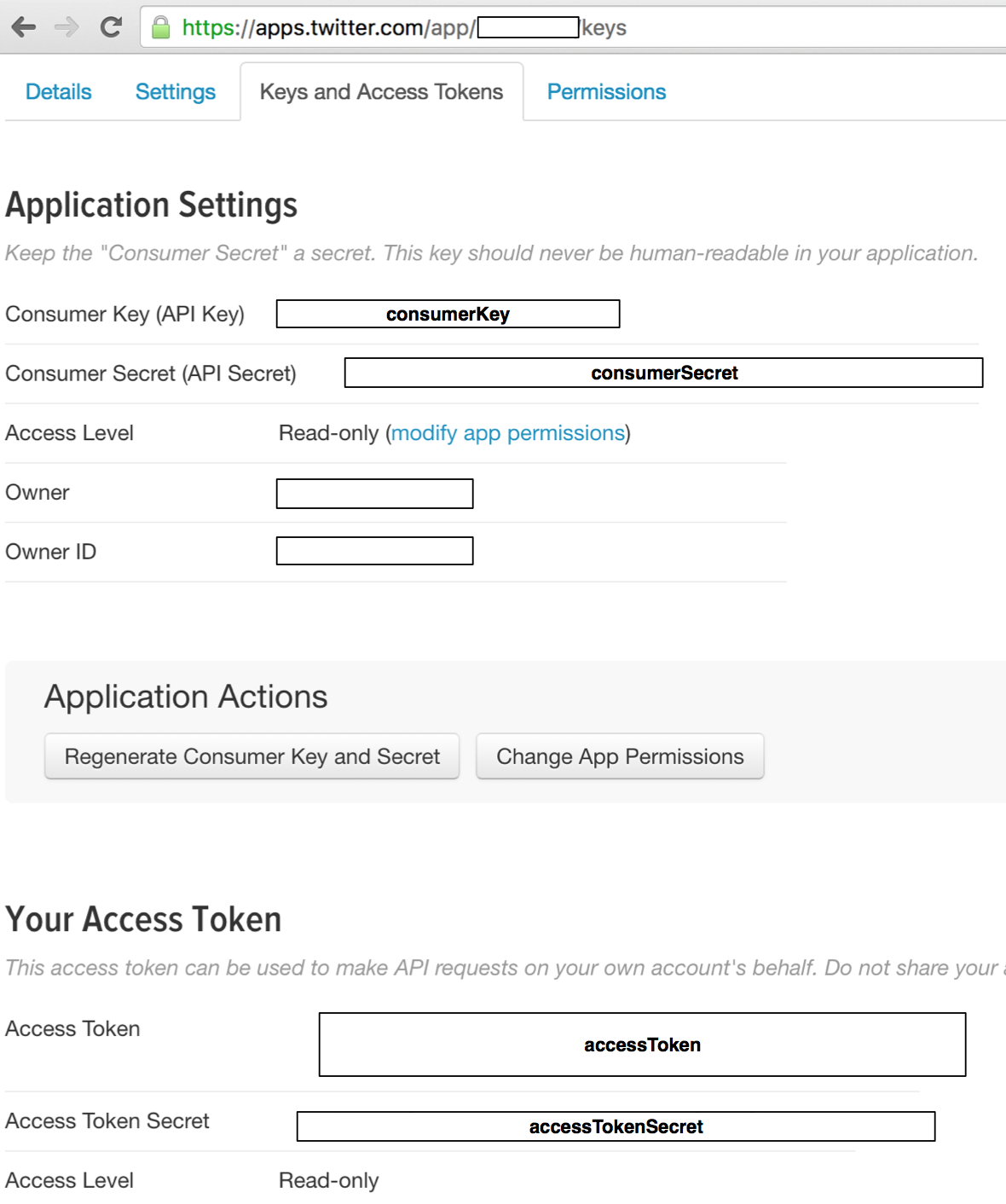The image size is (1006, 1204).
Task: Go to the Permissions tab
Action: tap(606, 92)
